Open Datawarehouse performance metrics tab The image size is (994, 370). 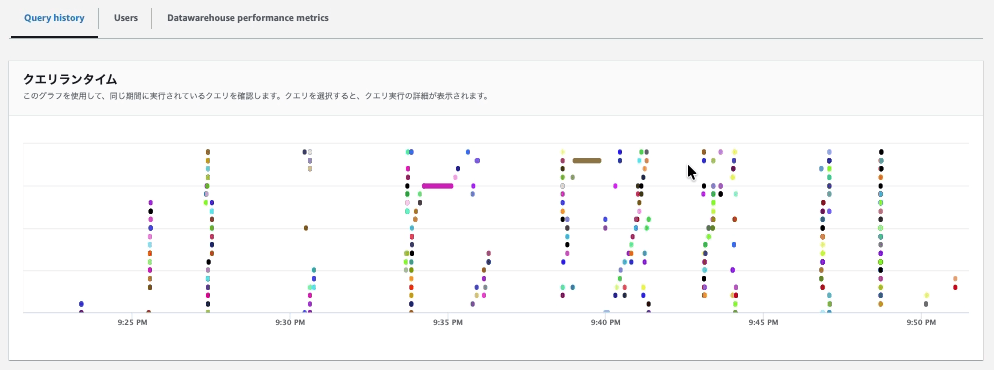coord(248,18)
